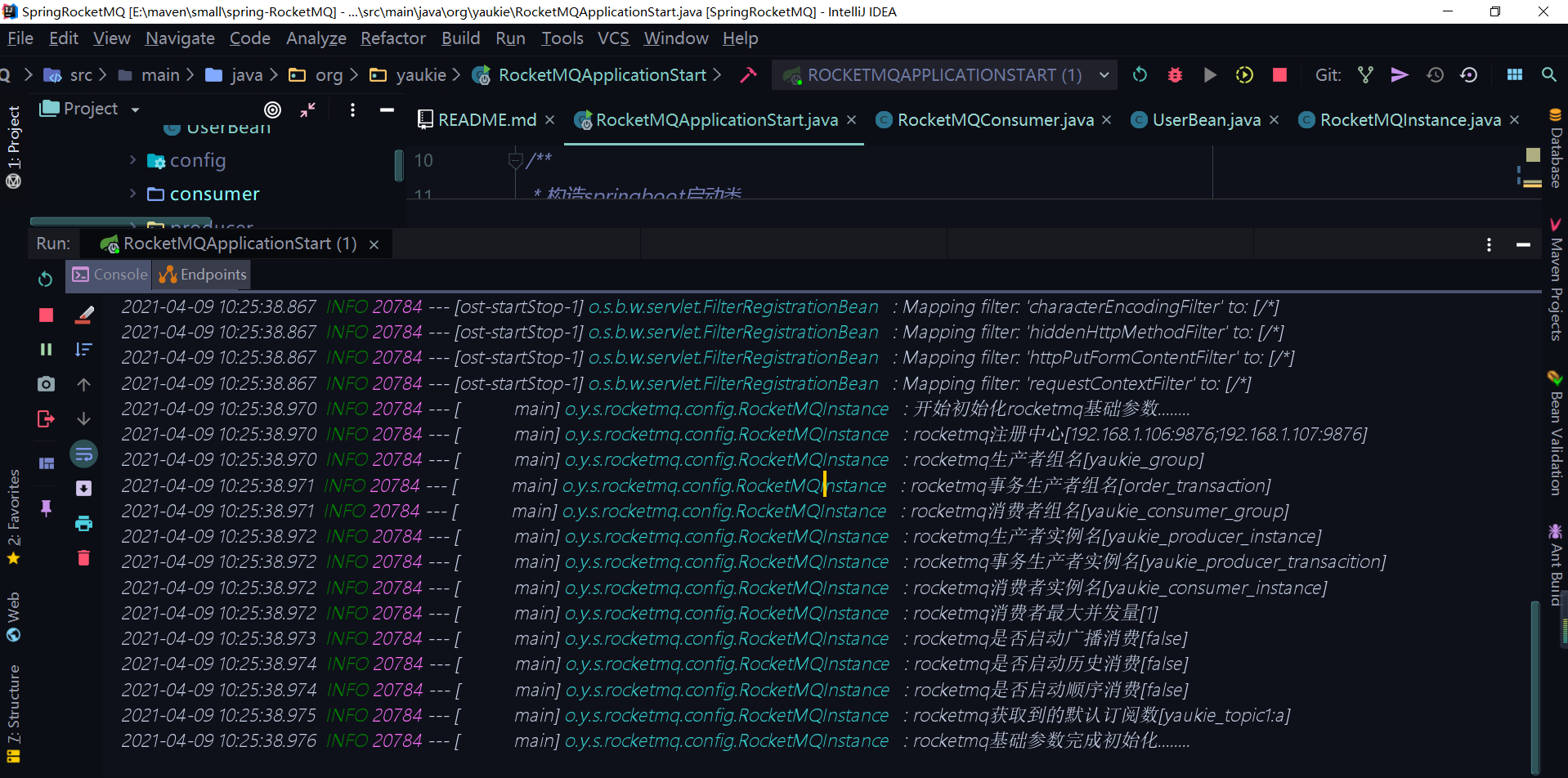The width and height of the screenshot is (1568, 778).
Task: Open the Project panel options menu
Action: [x=352, y=110]
